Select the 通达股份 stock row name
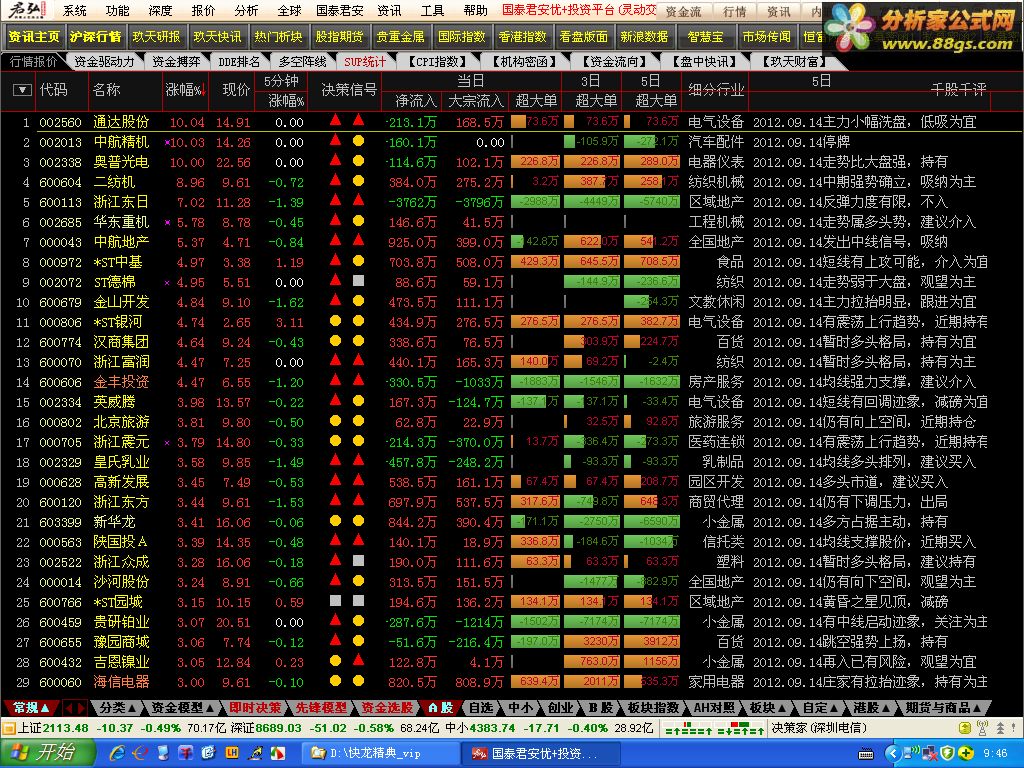The width and height of the screenshot is (1024, 768). pyautogui.click(x=121, y=121)
